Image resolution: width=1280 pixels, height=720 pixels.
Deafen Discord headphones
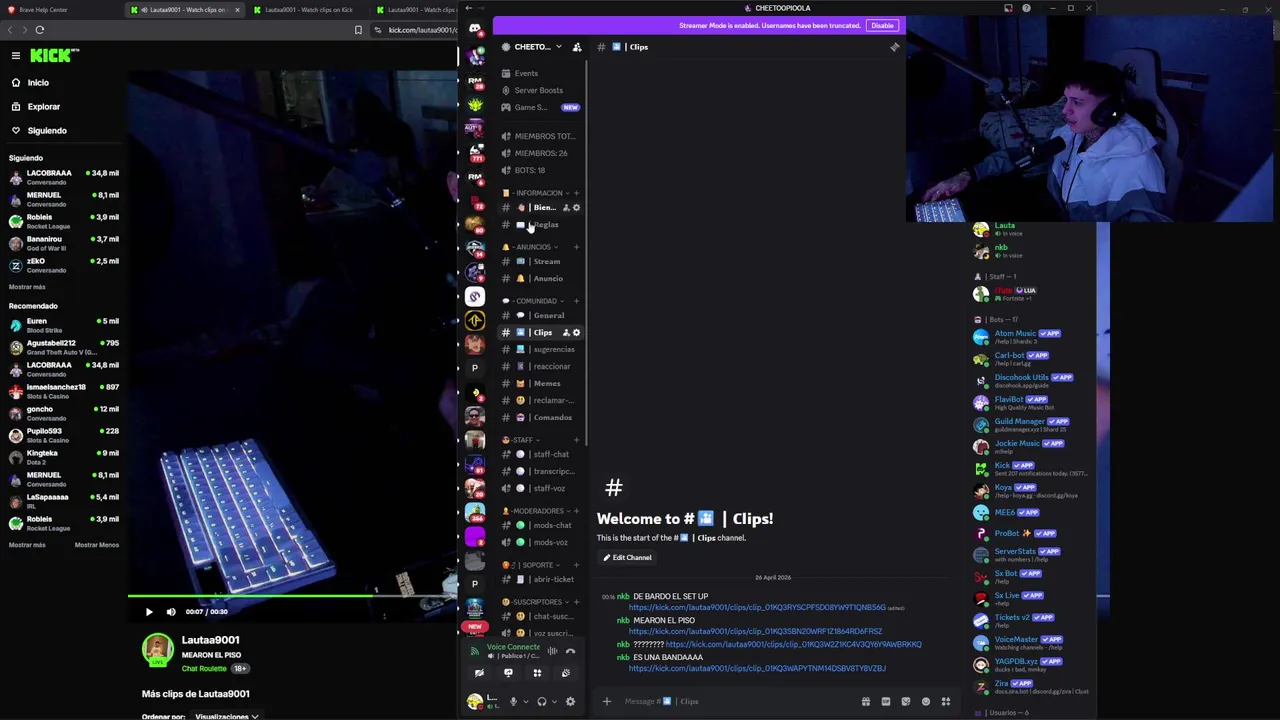tap(541, 702)
